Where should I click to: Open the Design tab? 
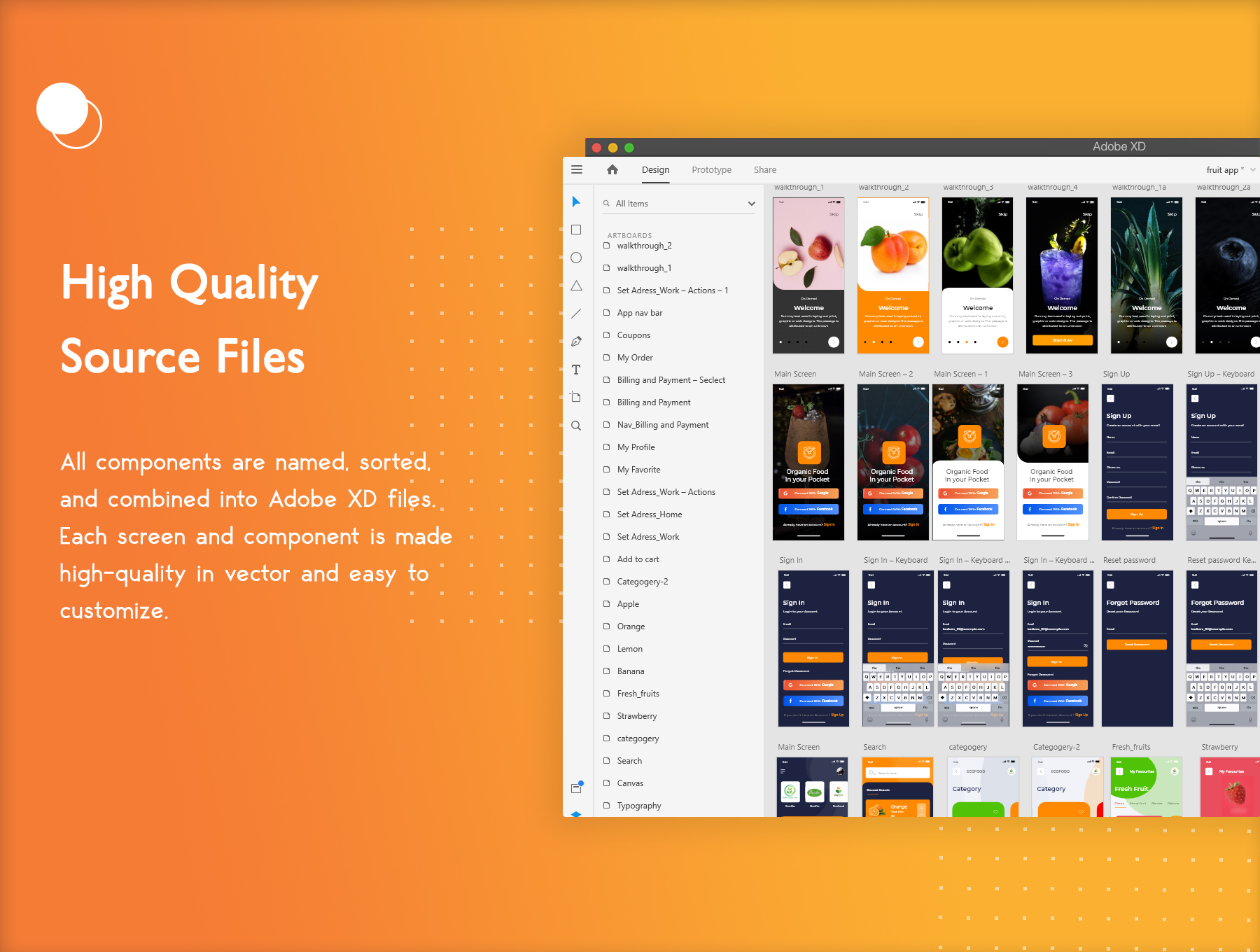(655, 170)
